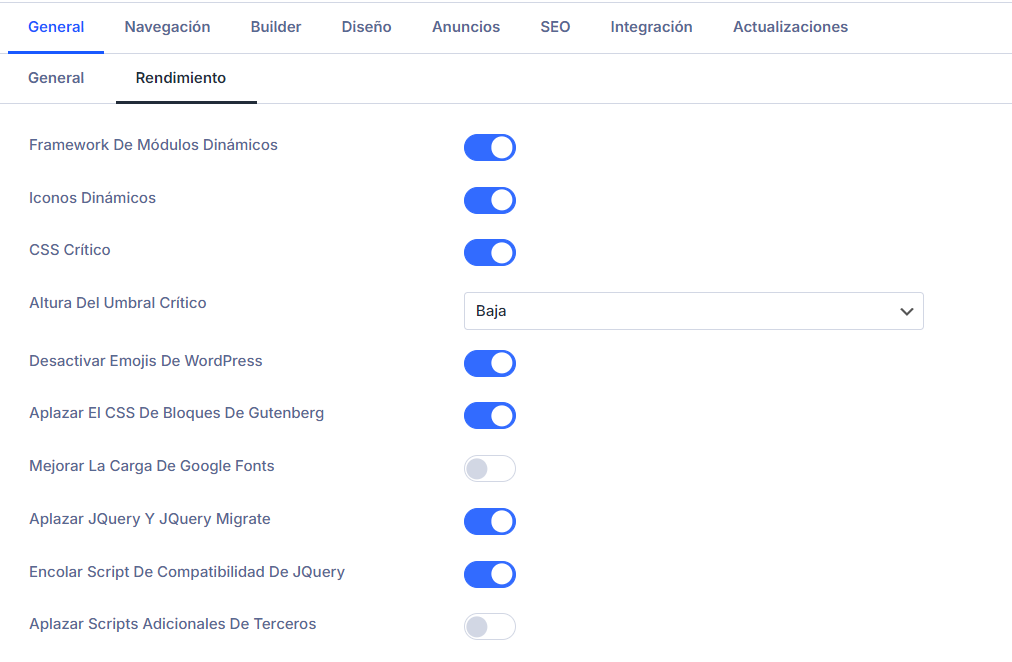Open the top-level General tab
The image size is (1012, 662).
click(56, 27)
